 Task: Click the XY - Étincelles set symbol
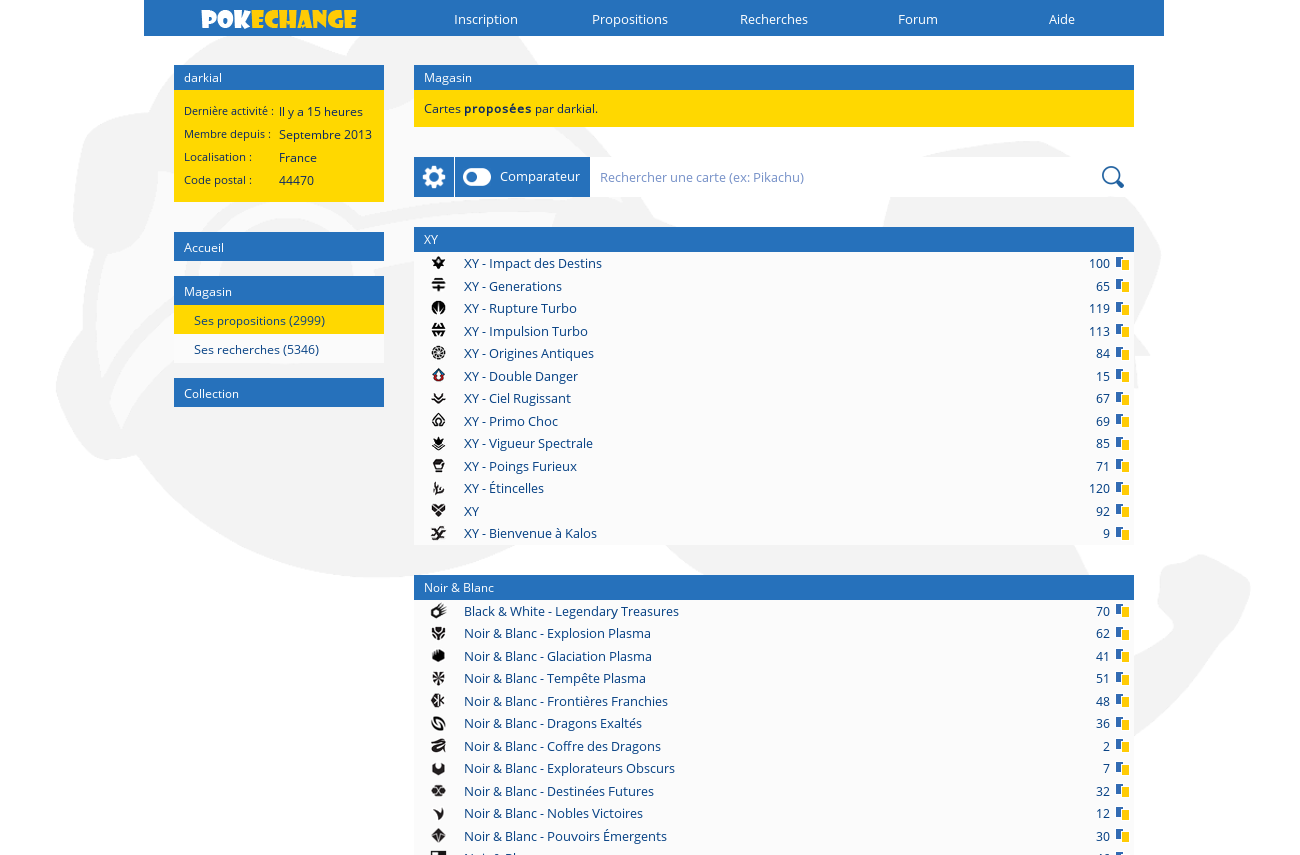[438, 488]
